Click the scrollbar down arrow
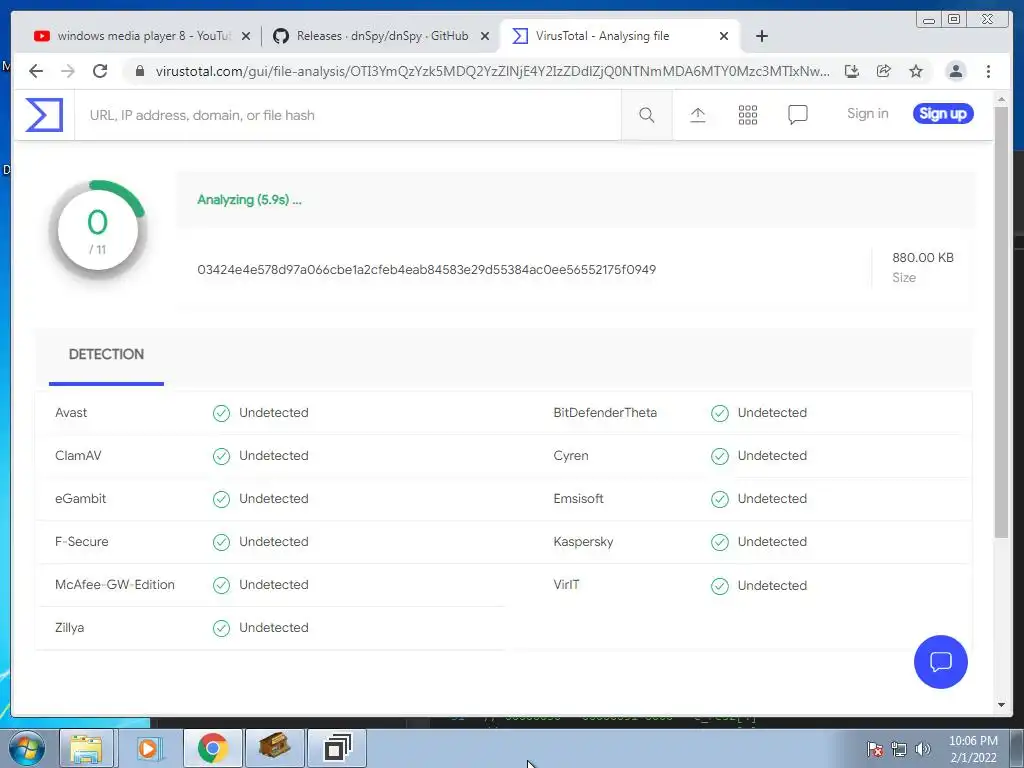Viewport: 1024px width, 768px height. click(x=1000, y=705)
